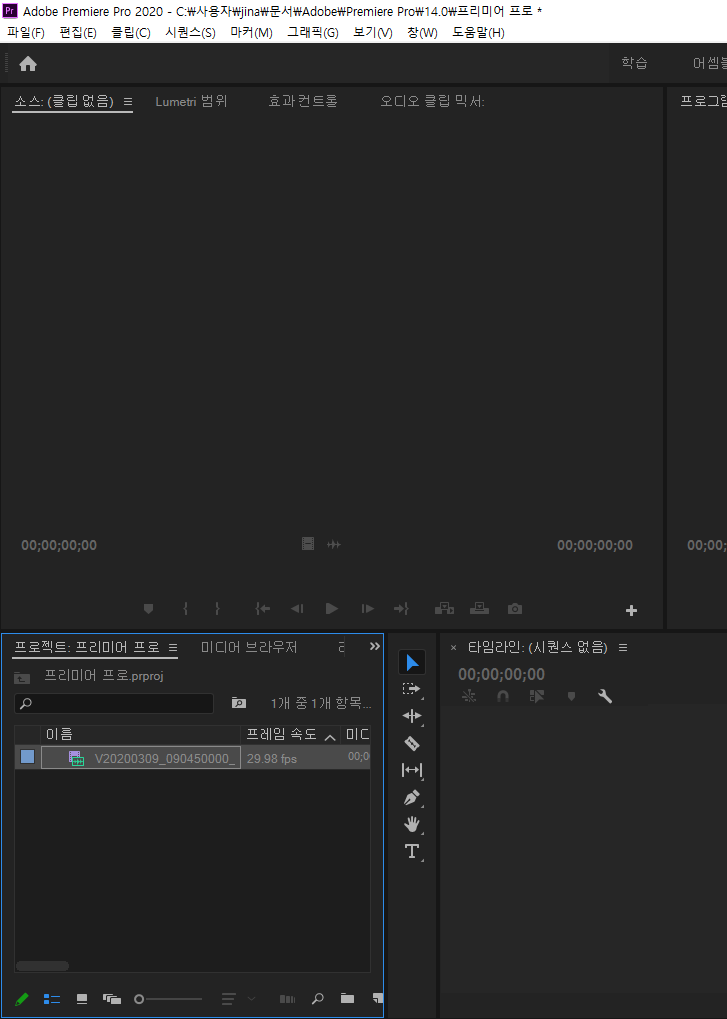Open the 도움말(H) menu
Screen dimensions: 727x1019
point(478,32)
